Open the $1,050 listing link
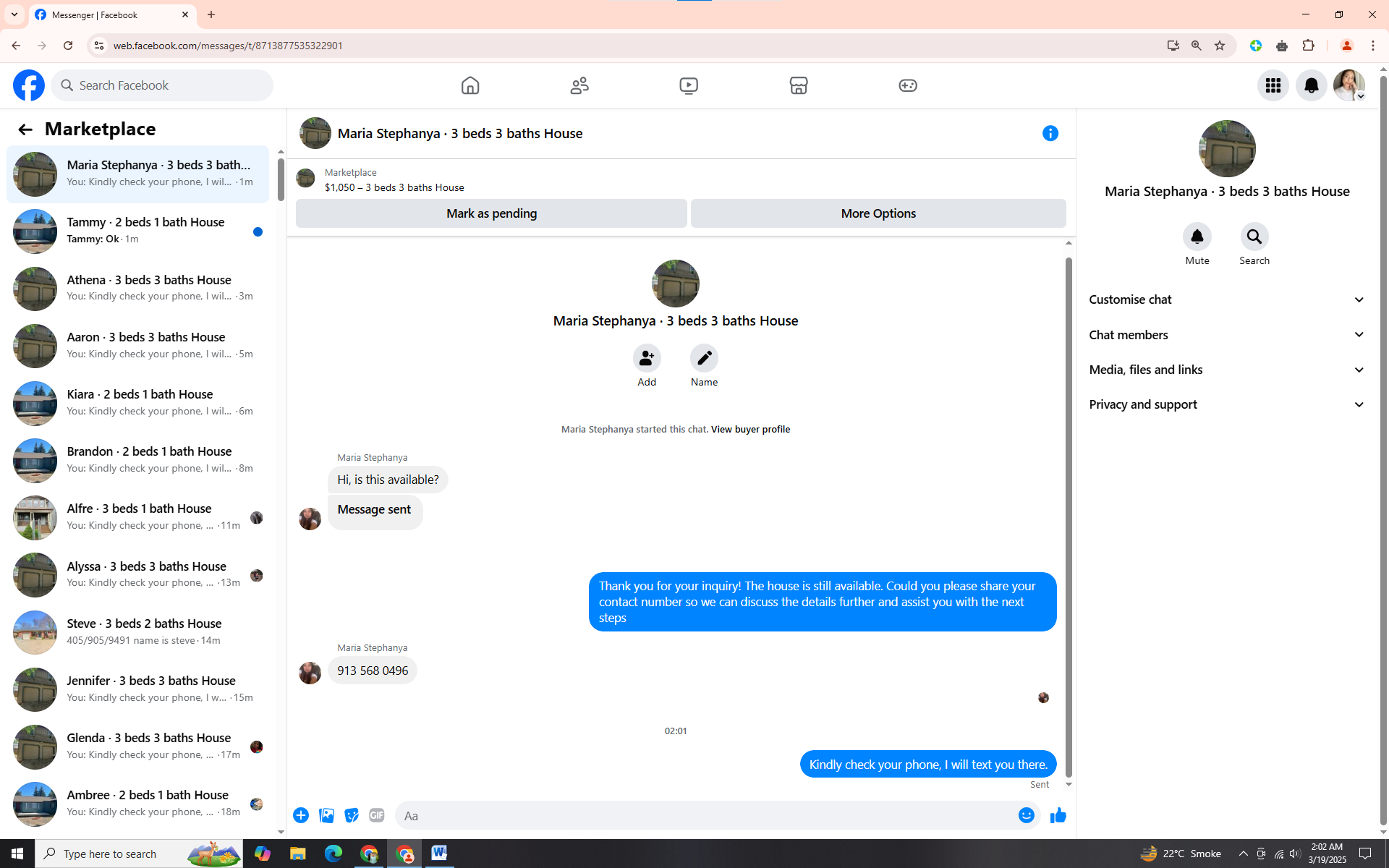The height and width of the screenshot is (868, 1389). tap(394, 187)
